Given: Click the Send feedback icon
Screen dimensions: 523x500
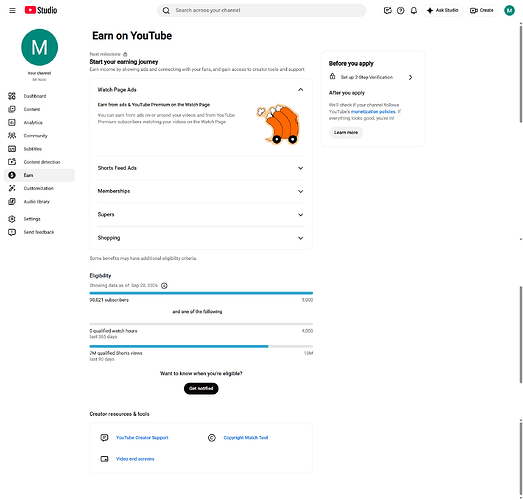Looking at the screenshot, I should [x=12, y=232].
